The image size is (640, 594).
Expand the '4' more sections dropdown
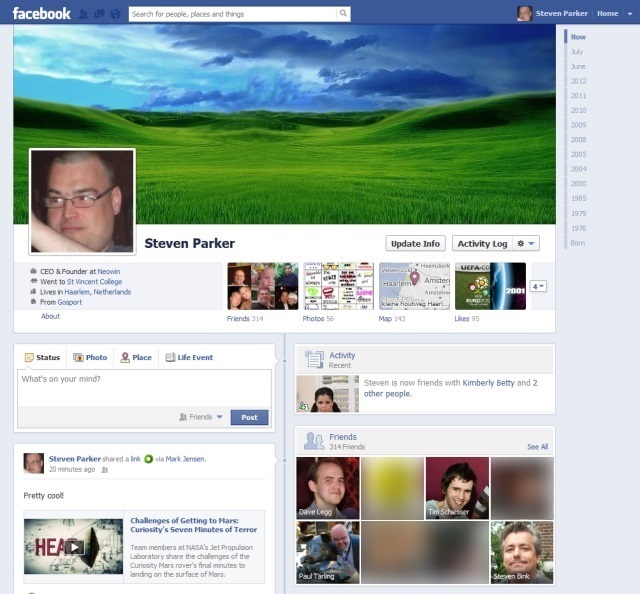pyautogui.click(x=538, y=287)
